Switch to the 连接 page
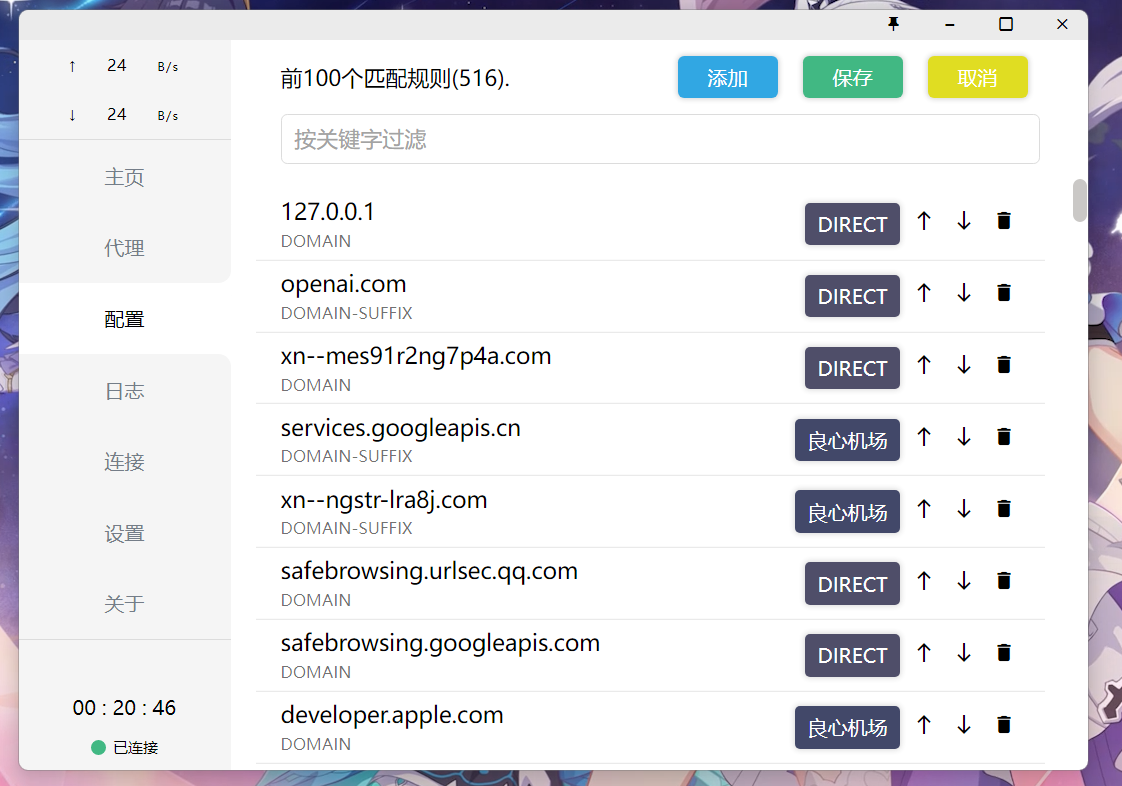1122x786 pixels. 125,462
